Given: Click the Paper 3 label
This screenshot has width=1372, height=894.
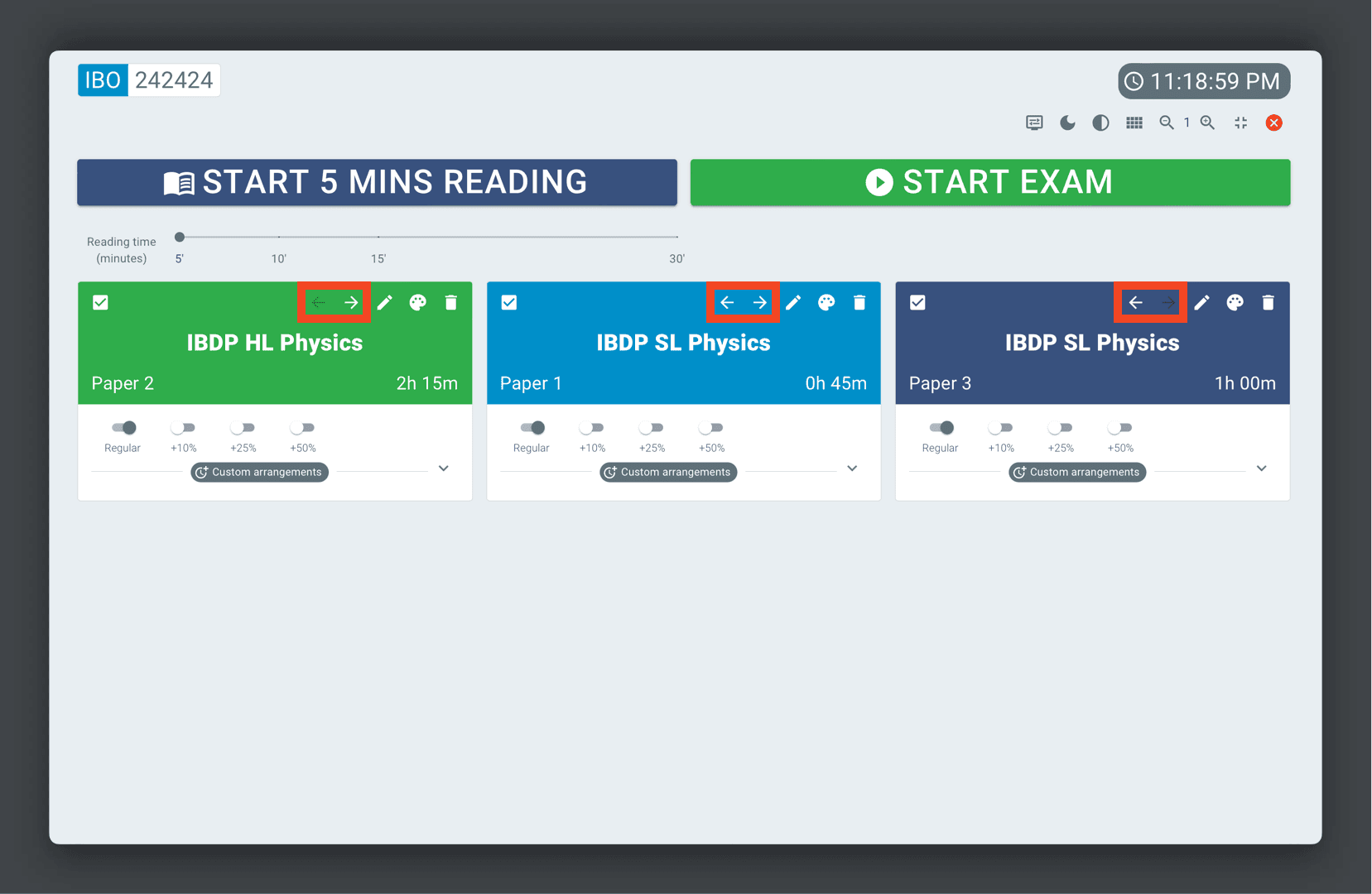Looking at the screenshot, I should [x=940, y=383].
